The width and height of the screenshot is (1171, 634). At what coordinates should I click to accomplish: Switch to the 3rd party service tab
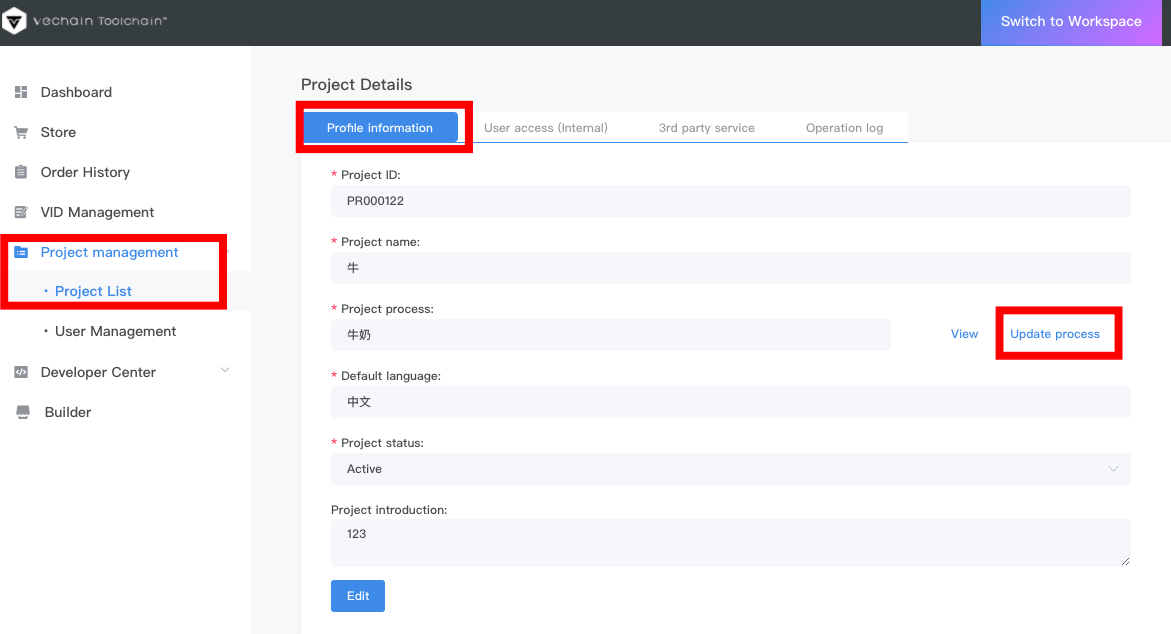706,128
